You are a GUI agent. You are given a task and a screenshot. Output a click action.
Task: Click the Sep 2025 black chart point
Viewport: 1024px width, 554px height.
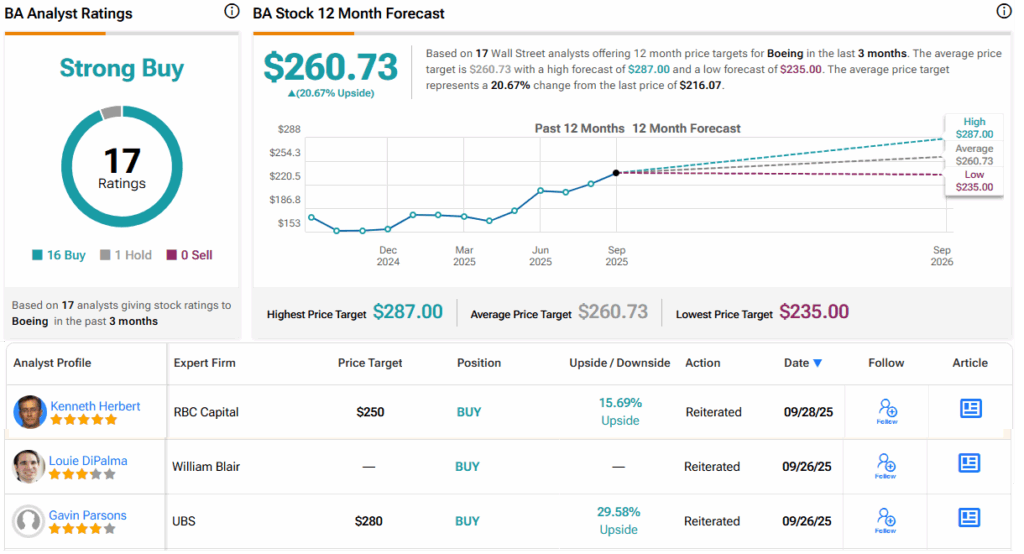click(x=616, y=173)
